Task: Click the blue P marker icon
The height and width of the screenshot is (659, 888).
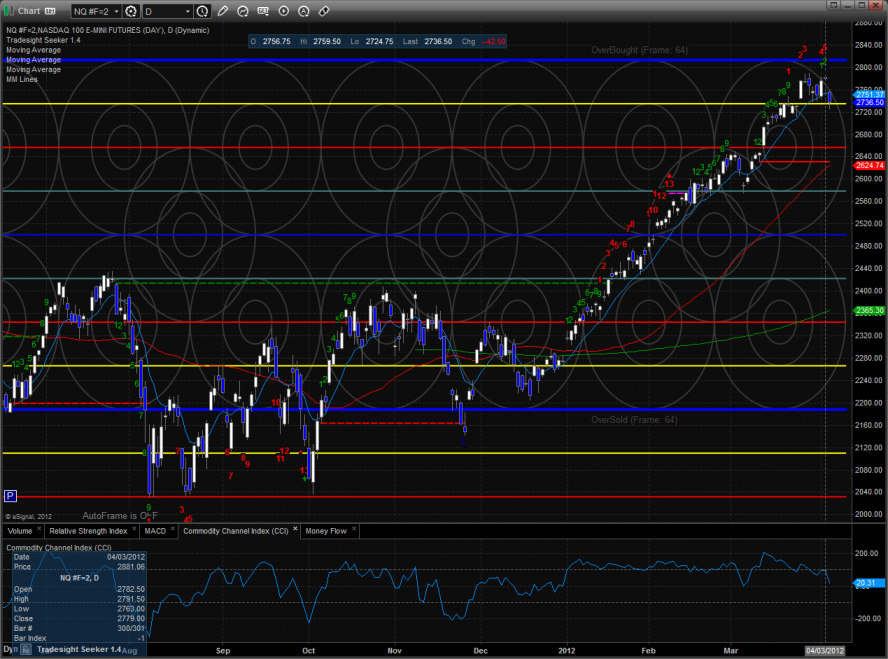Action: 11,495
